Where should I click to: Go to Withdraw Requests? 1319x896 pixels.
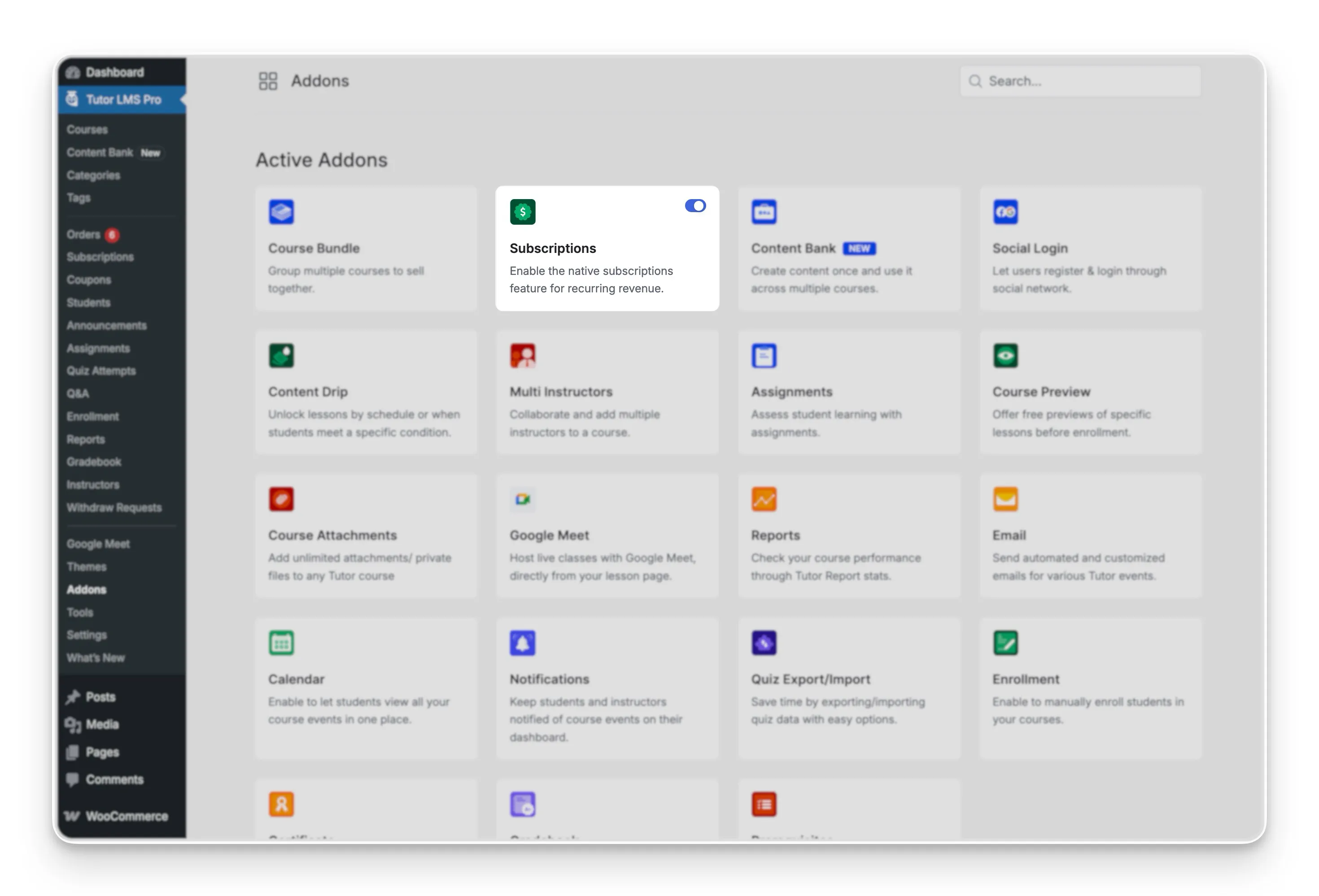(114, 507)
